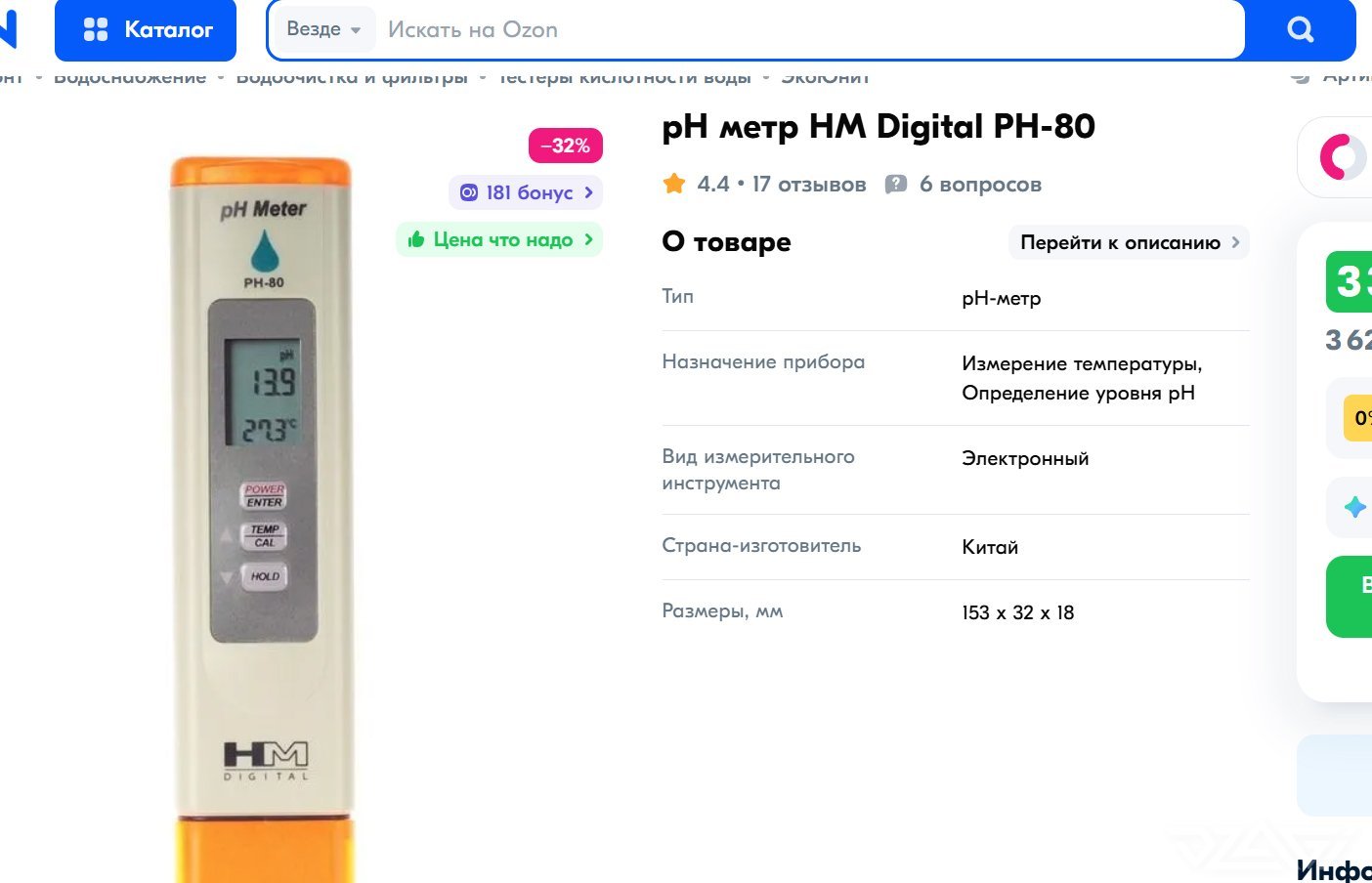Click the magnifier search button

coord(1300,29)
